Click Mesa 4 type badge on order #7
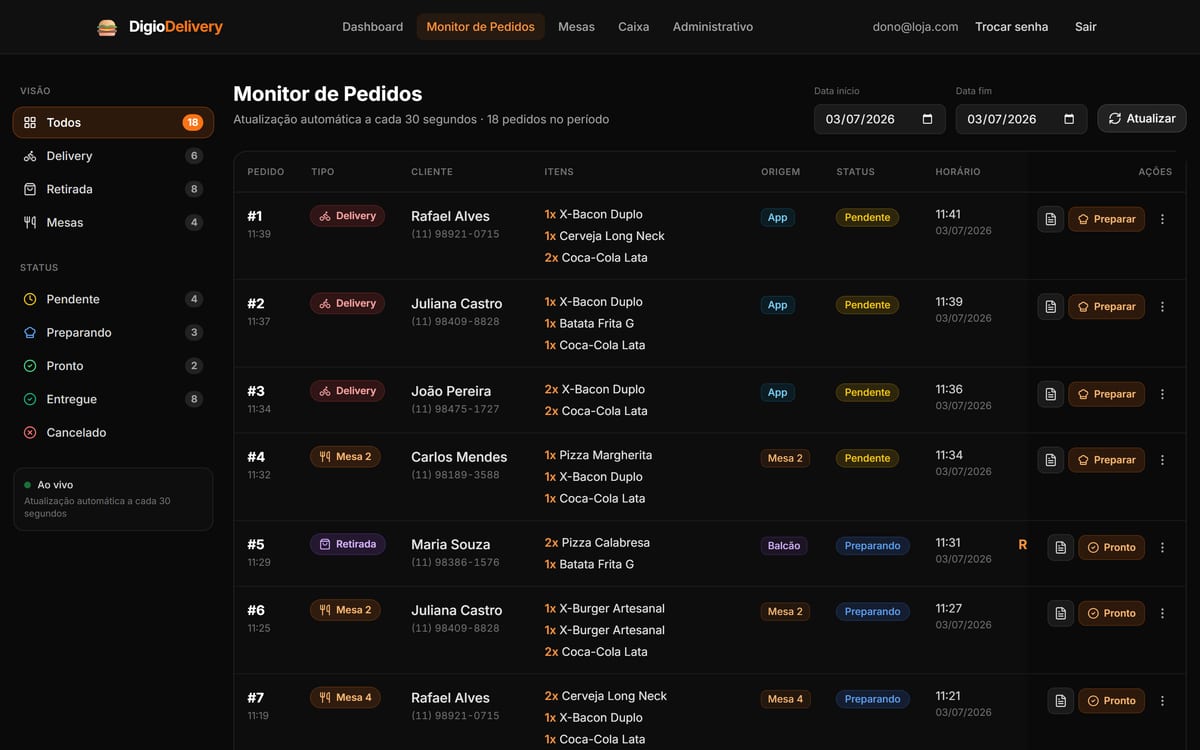1200x750 pixels. pos(345,697)
